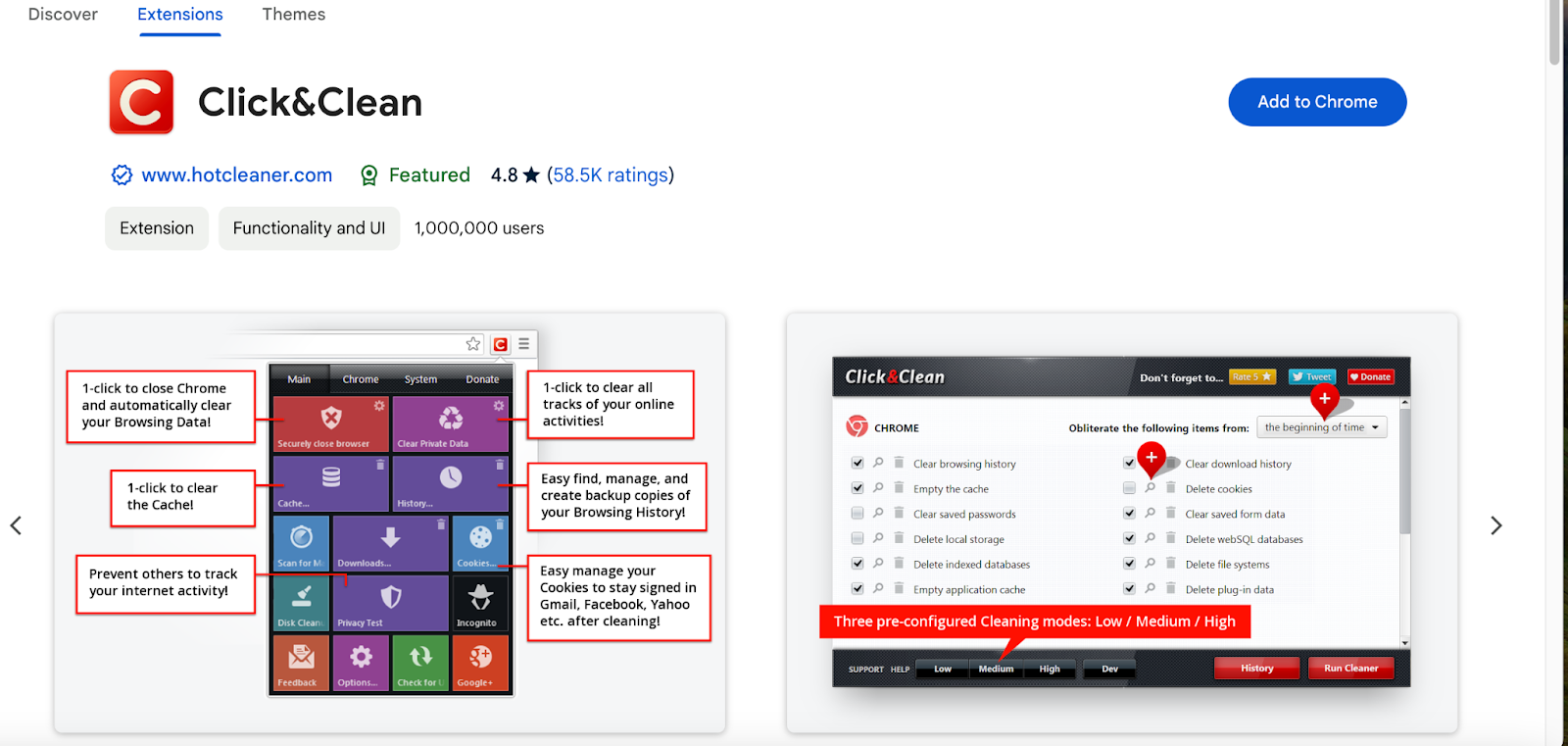
Task: Advance to the next screenshot with the right arrow
Action: (x=1496, y=525)
